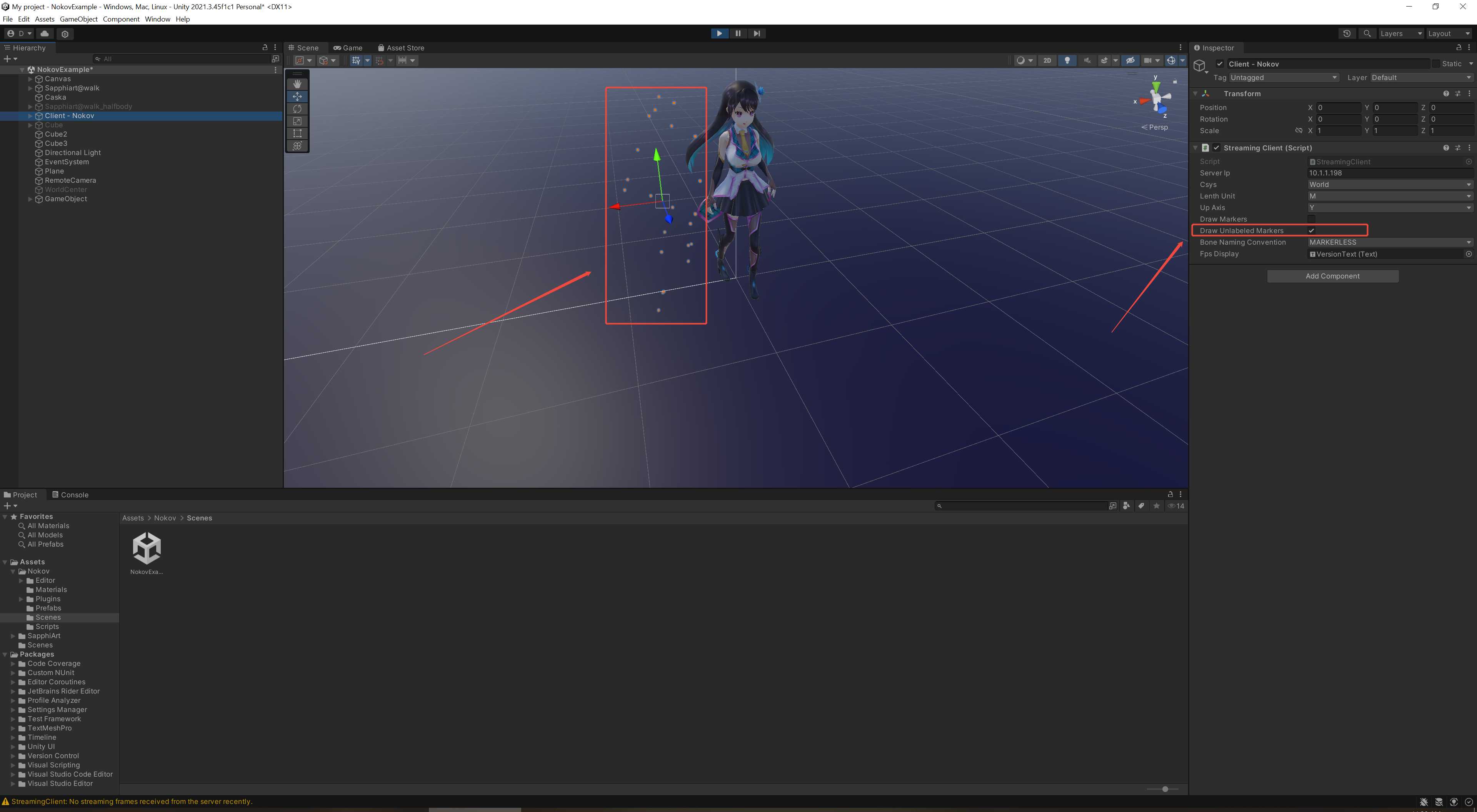Enable the Draw Markers checkbox

[1311, 219]
